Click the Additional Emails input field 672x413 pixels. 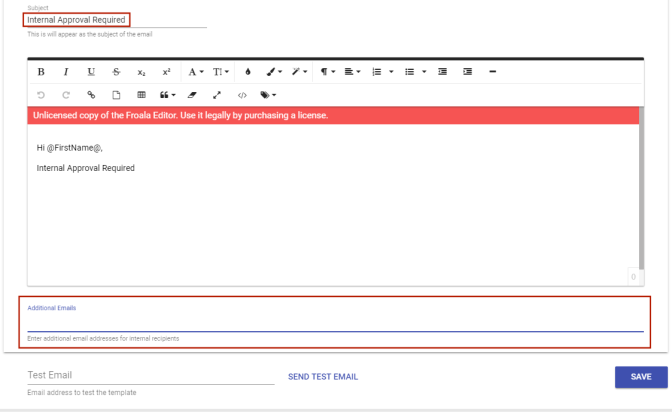pyautogui.click(x=335, y=323)
